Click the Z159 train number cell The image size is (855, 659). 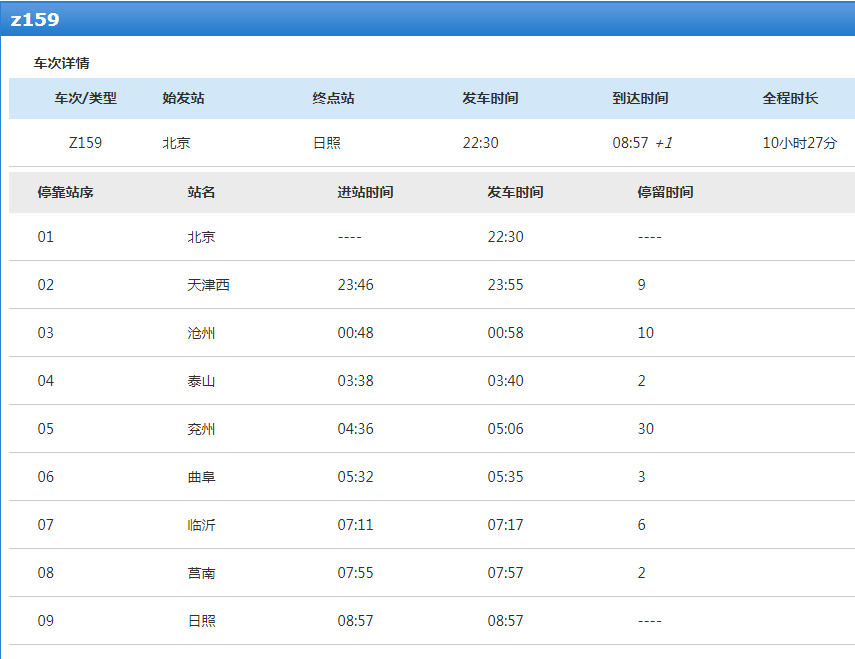pyautogui.click(x=85, y=143)
